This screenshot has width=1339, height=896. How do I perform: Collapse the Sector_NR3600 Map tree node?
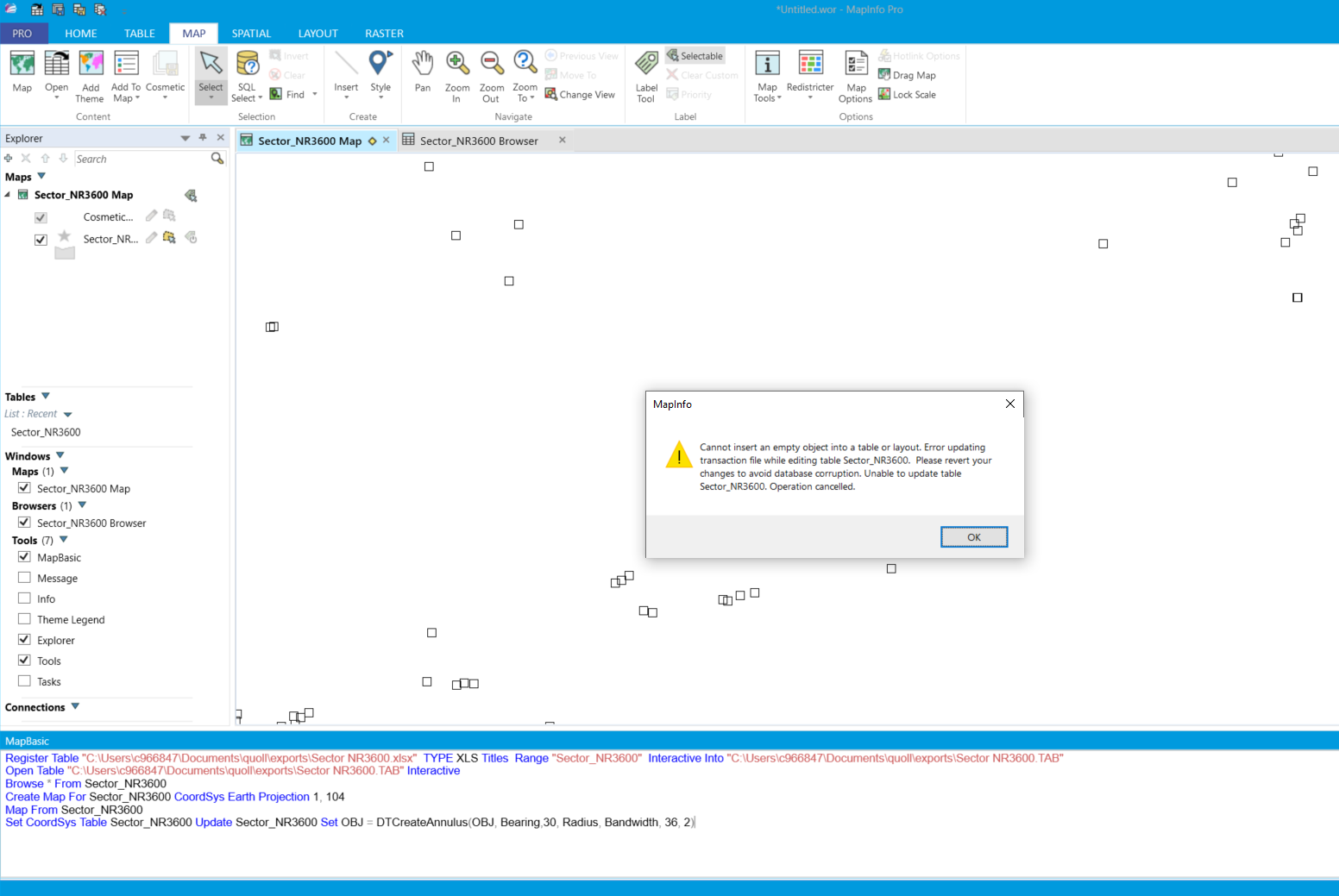8,195
